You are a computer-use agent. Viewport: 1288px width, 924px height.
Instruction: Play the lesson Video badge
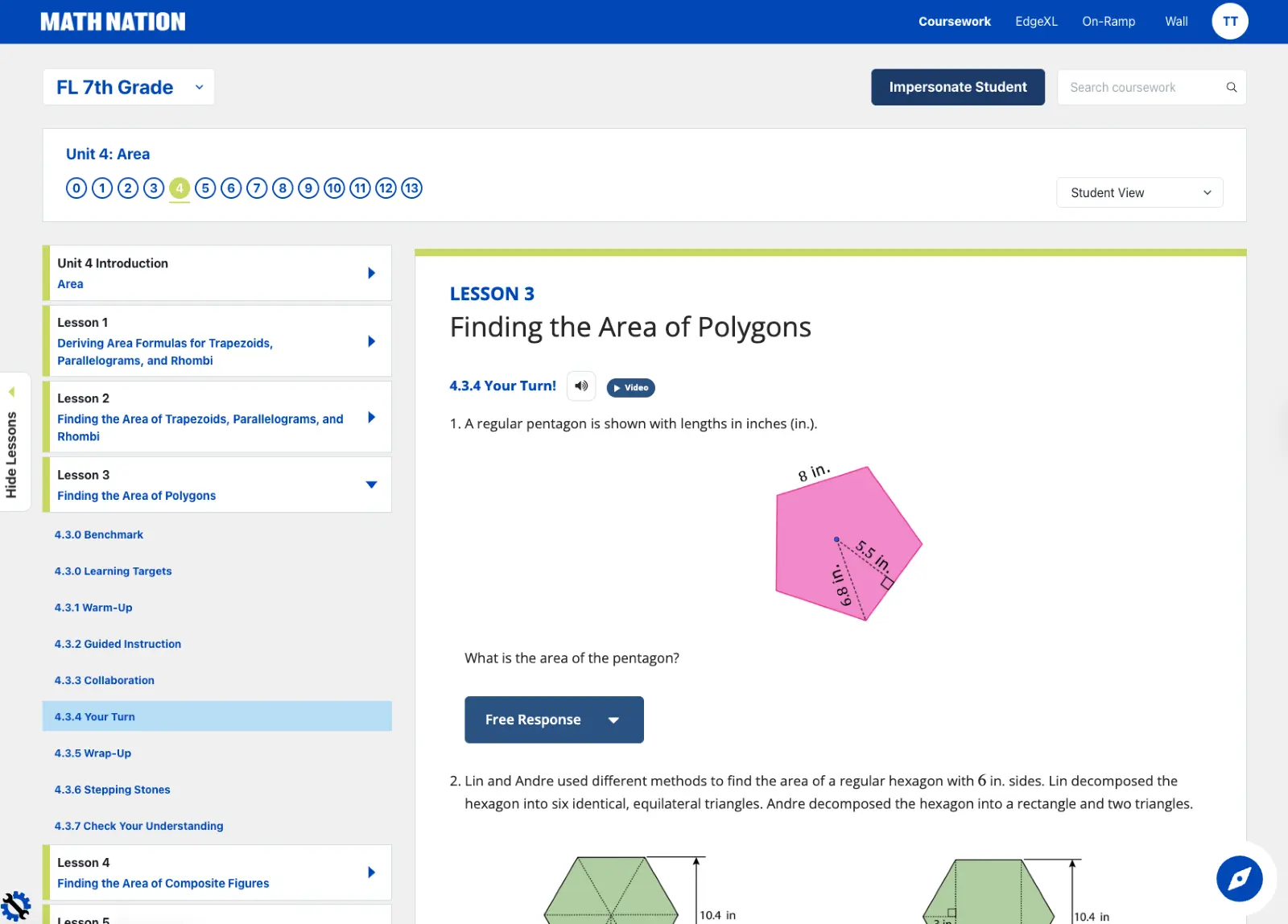tap(630, 388)
